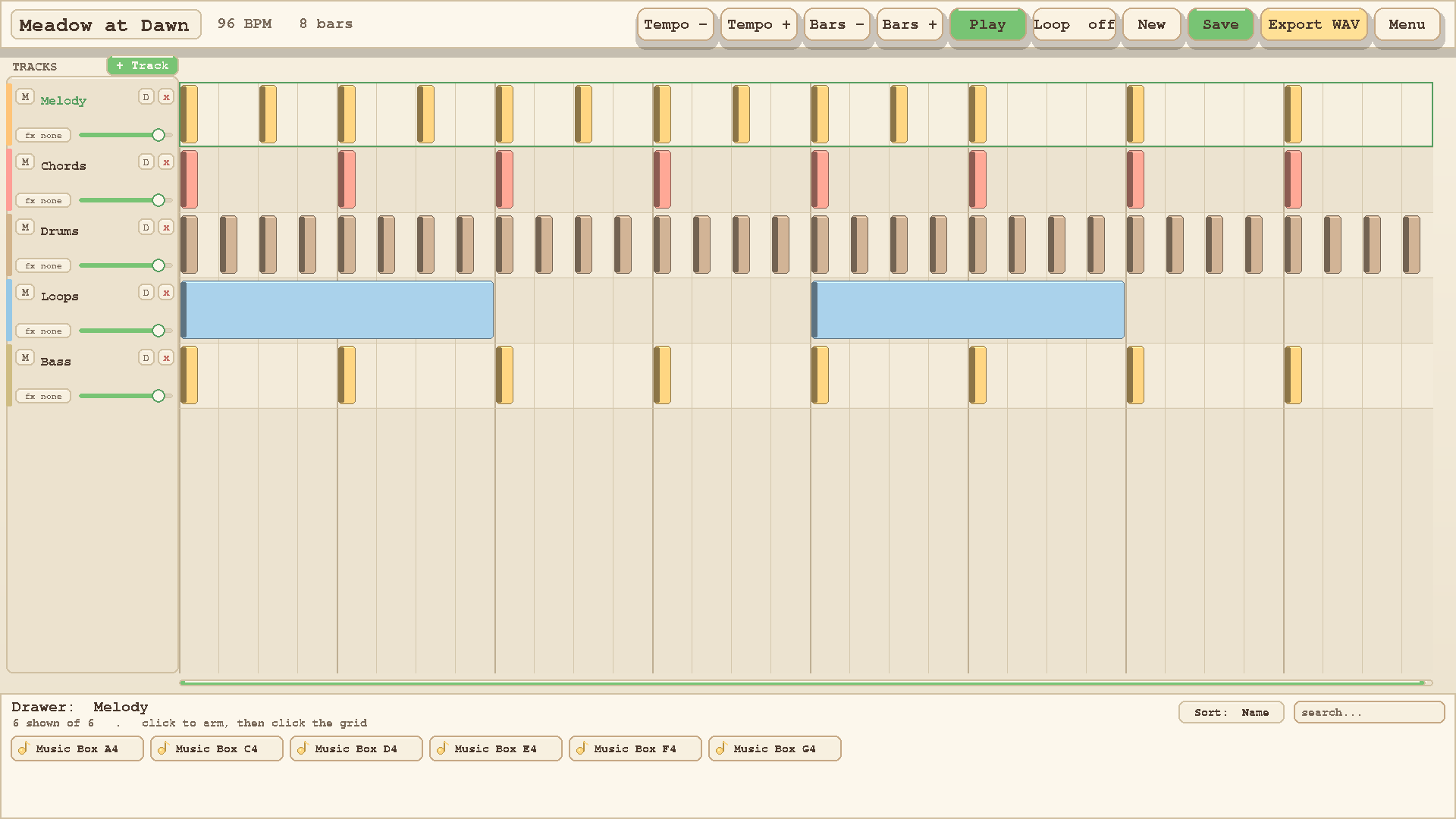Adjust Melody track volume slider
The image size is (1456, 819).
125,135
